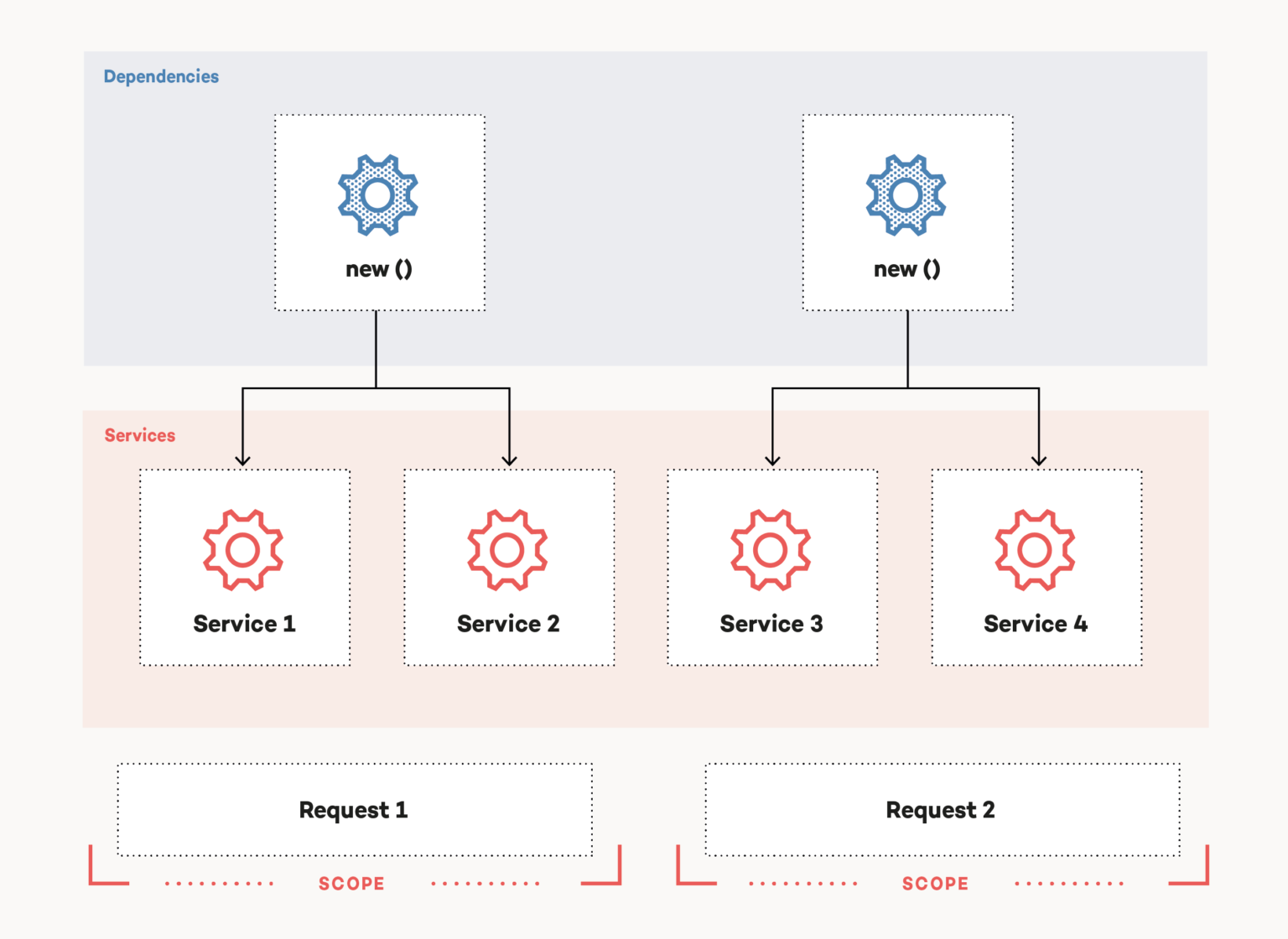The image size is (1288, 939).
Task: Click the Service 3 label text
Action: [x=771, y=624]
